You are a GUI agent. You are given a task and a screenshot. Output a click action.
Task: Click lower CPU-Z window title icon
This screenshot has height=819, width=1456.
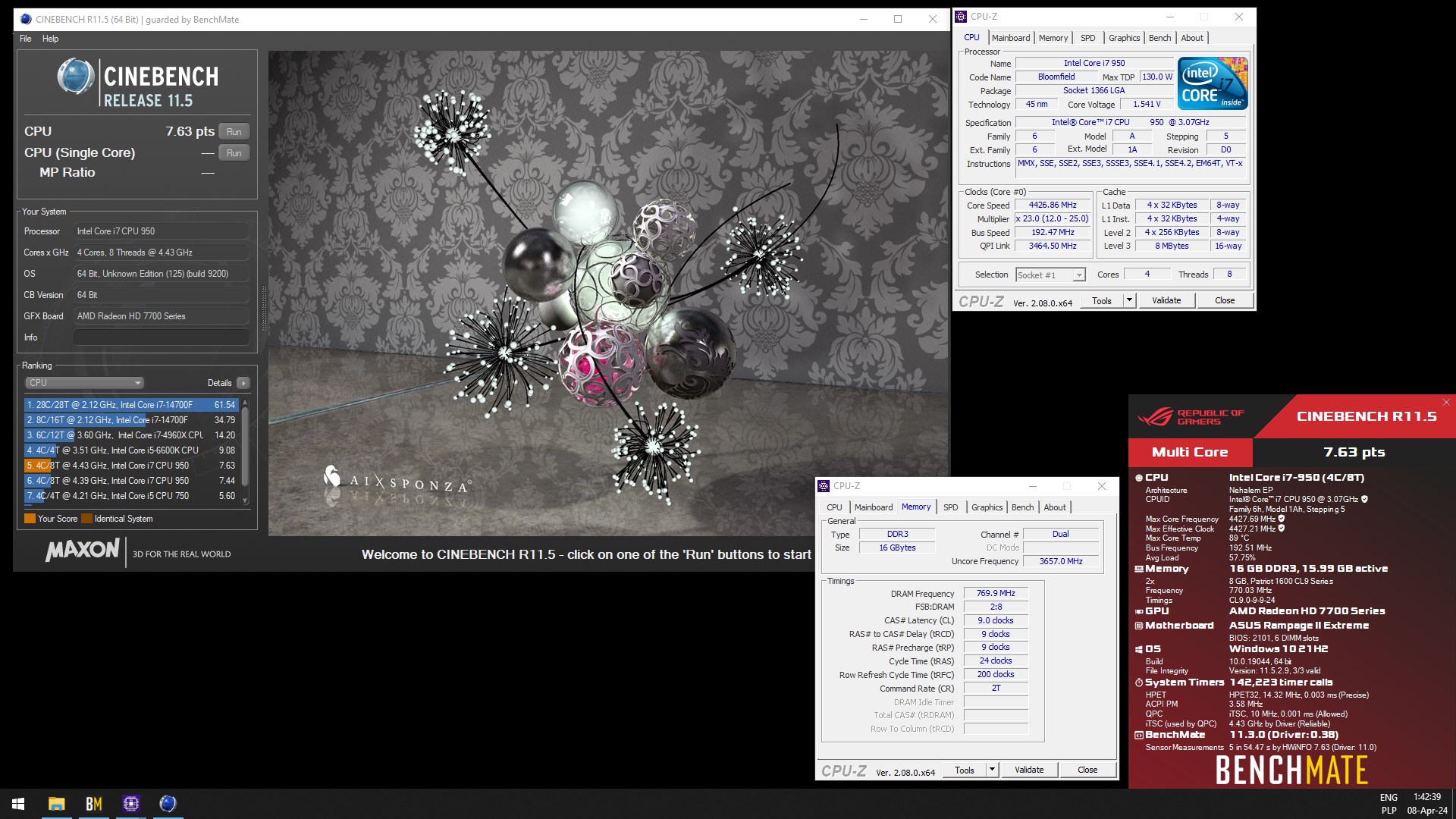tap(824, 486)
